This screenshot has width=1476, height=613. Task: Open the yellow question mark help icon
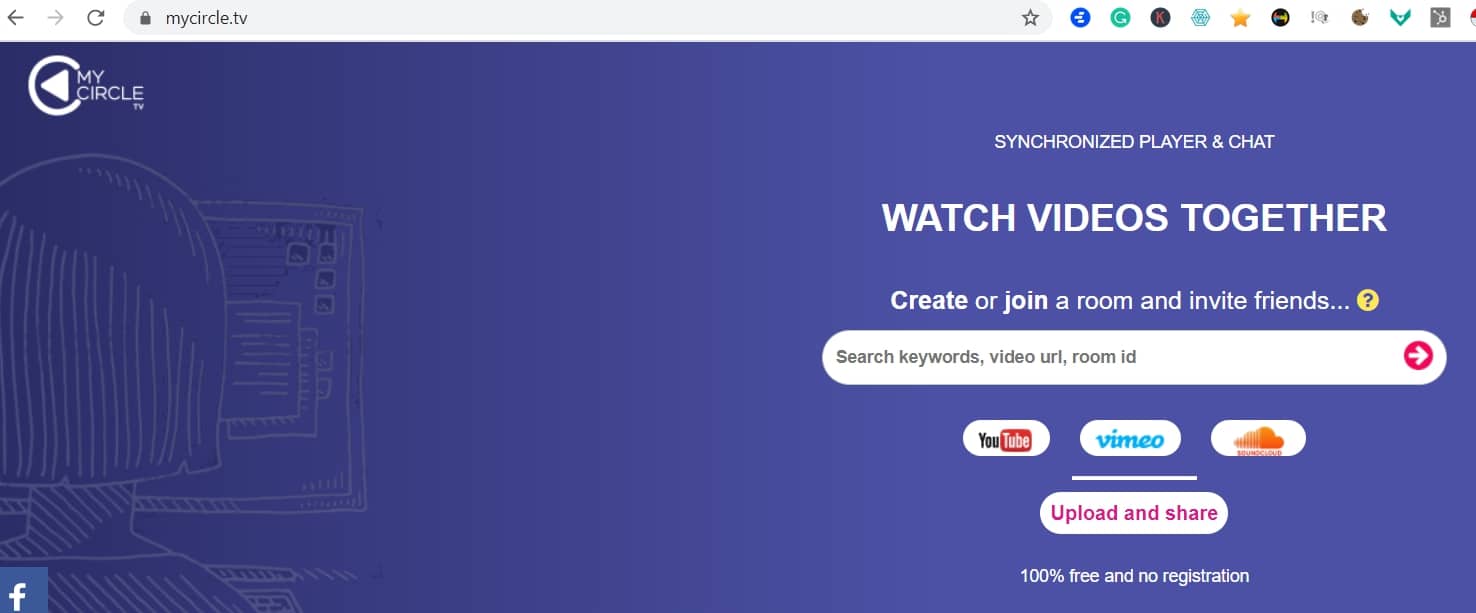click(x=1368, y=300)
